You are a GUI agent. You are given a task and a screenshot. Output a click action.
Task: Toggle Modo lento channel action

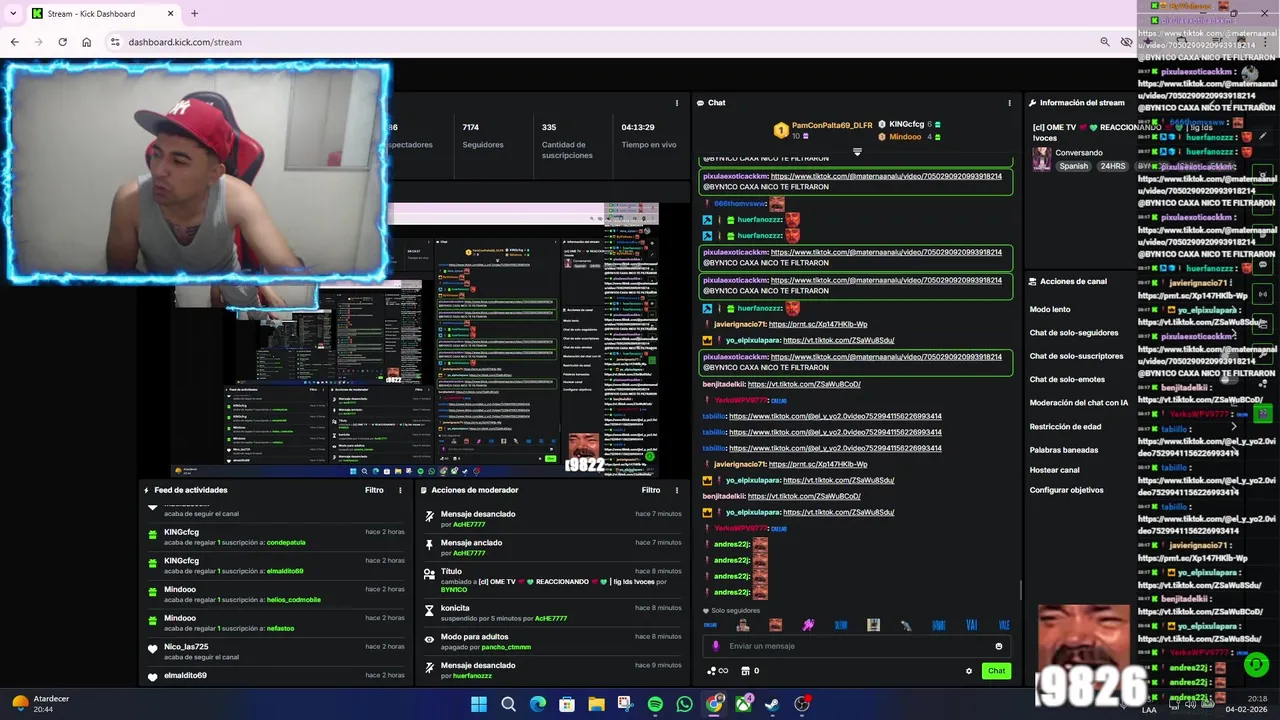1050,310
